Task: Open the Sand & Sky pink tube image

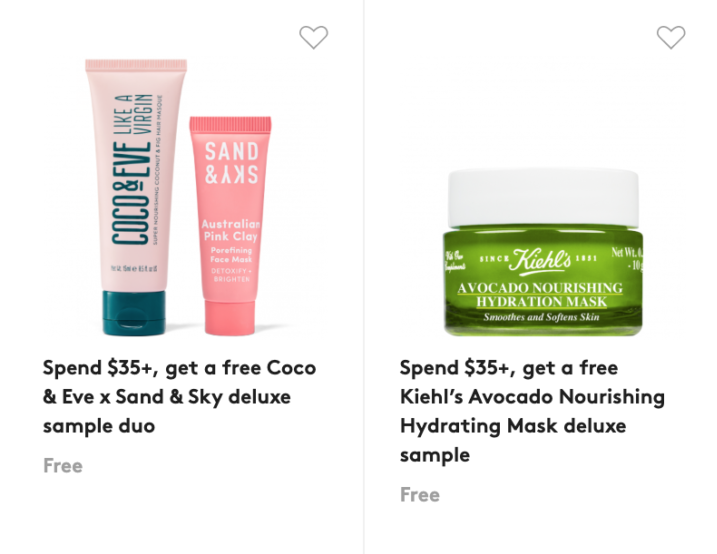Action: click(x=230, y=226)
